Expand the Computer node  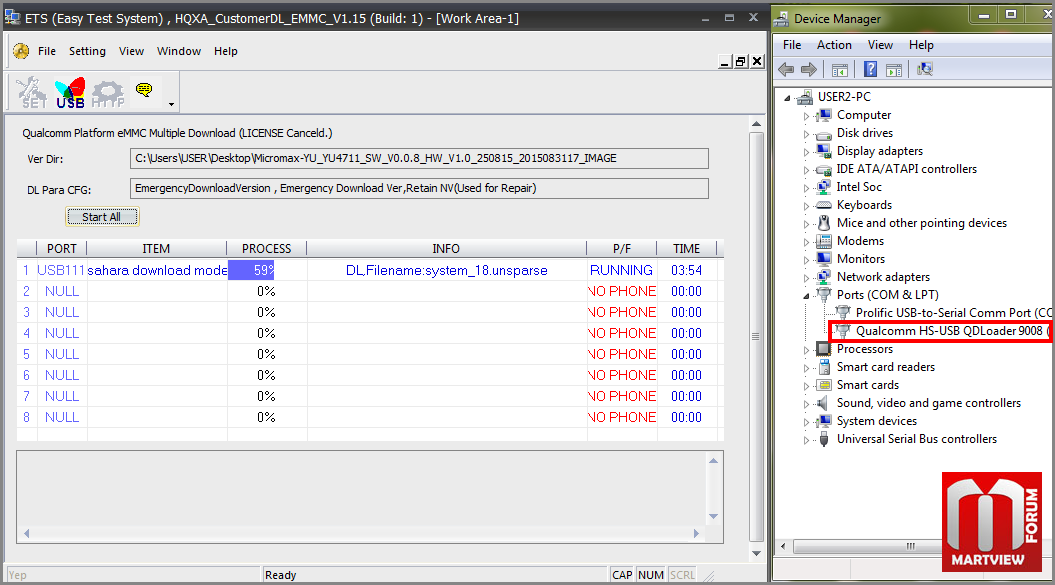[806, 116]
